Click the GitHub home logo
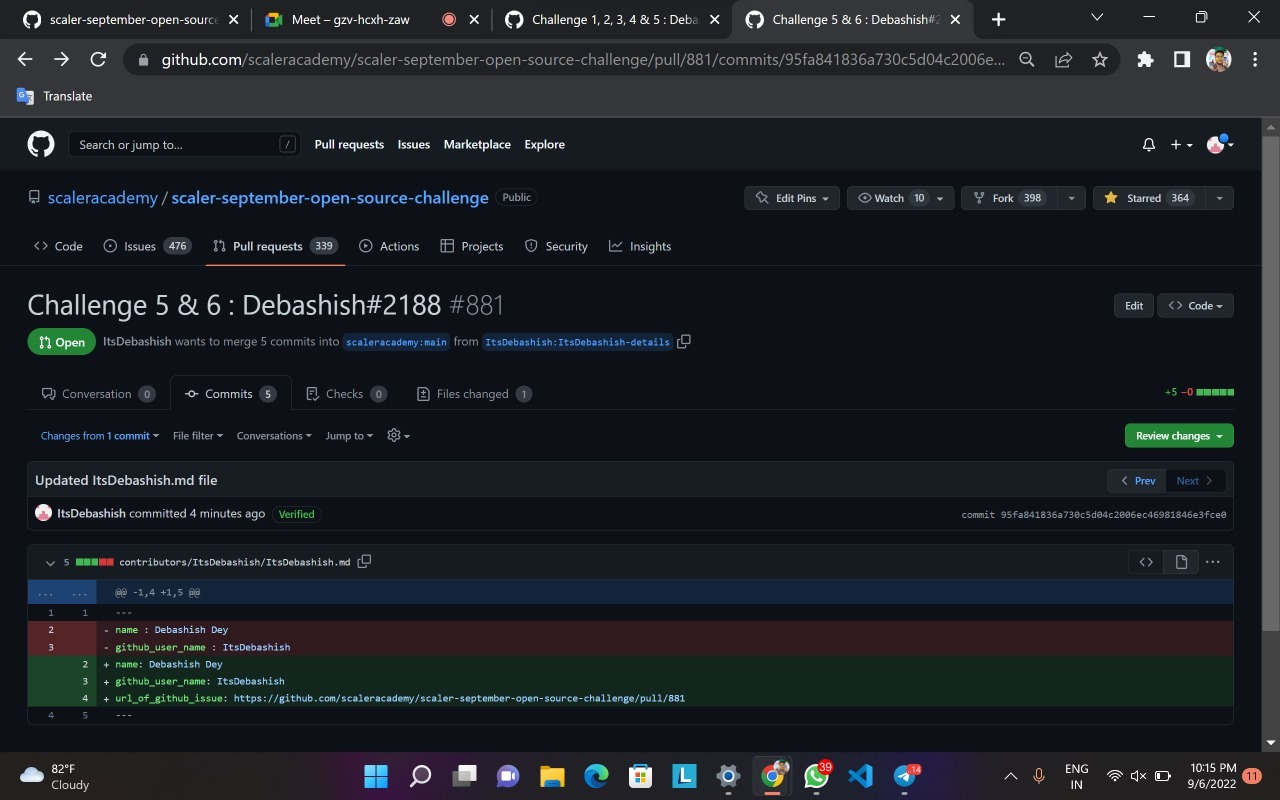 [40, 143]
